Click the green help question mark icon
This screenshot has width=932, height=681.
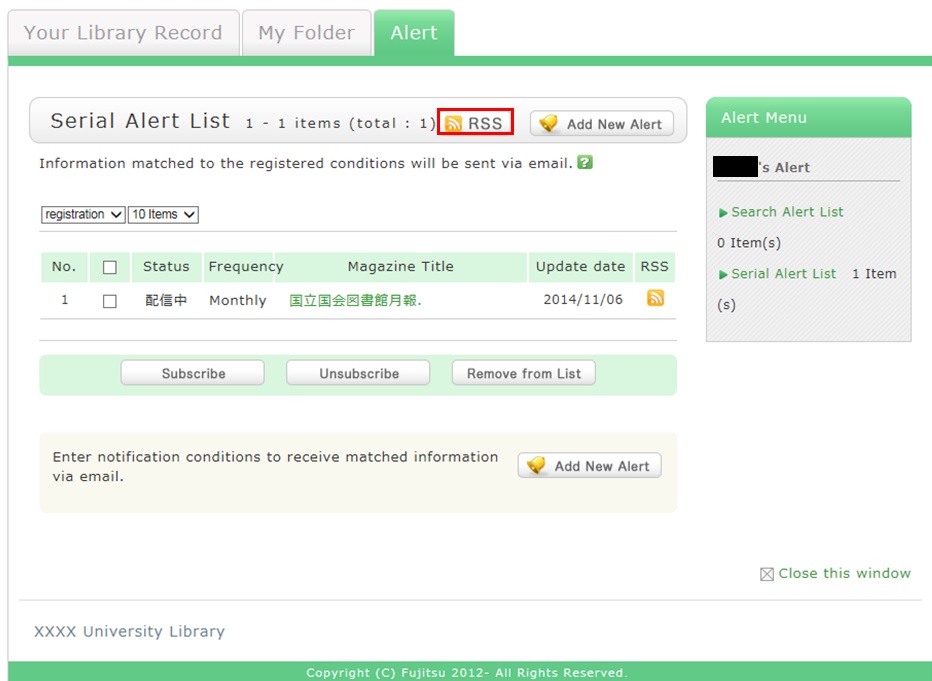point(585,162)
